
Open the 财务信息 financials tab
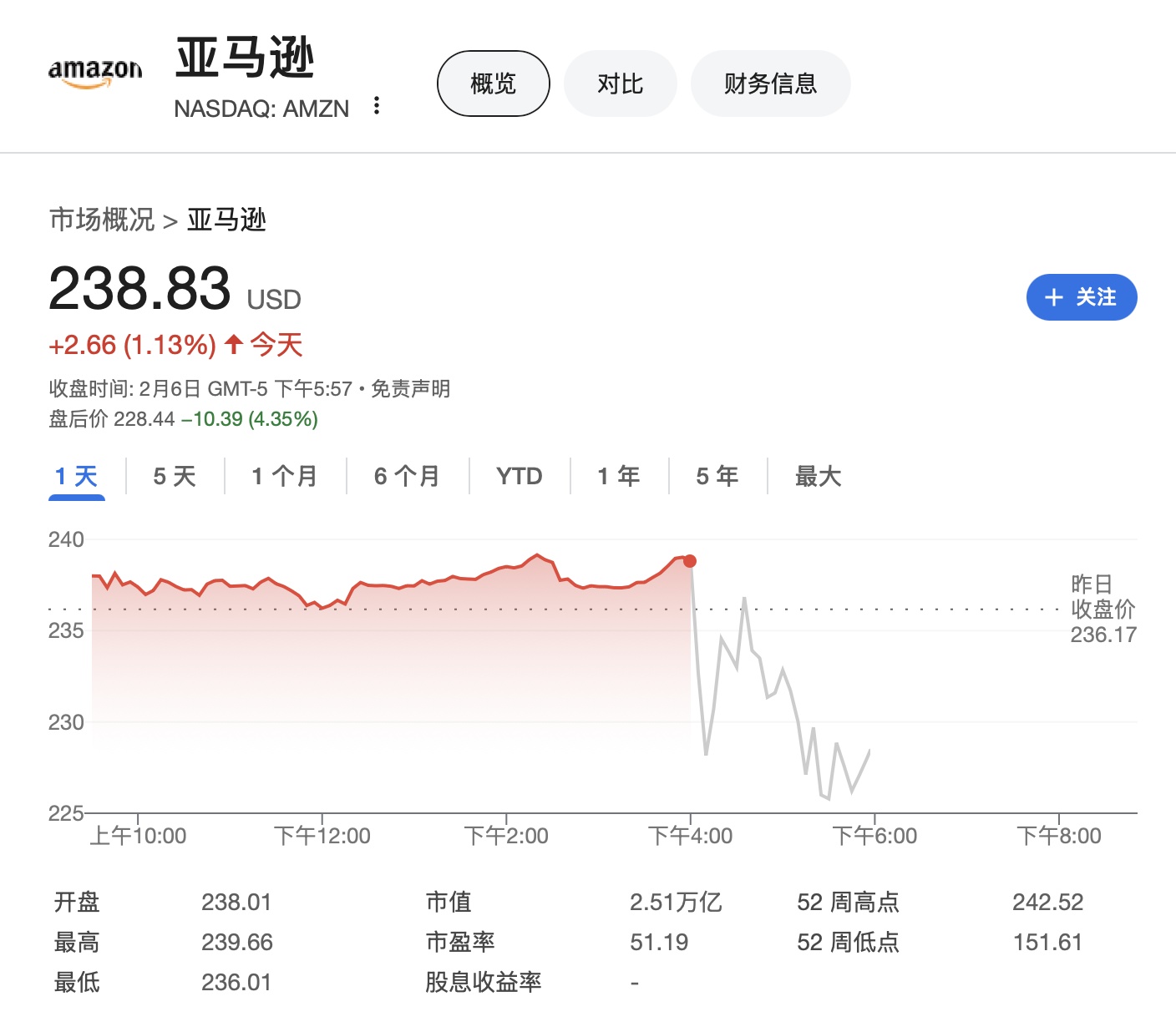[x=770, y=83]
